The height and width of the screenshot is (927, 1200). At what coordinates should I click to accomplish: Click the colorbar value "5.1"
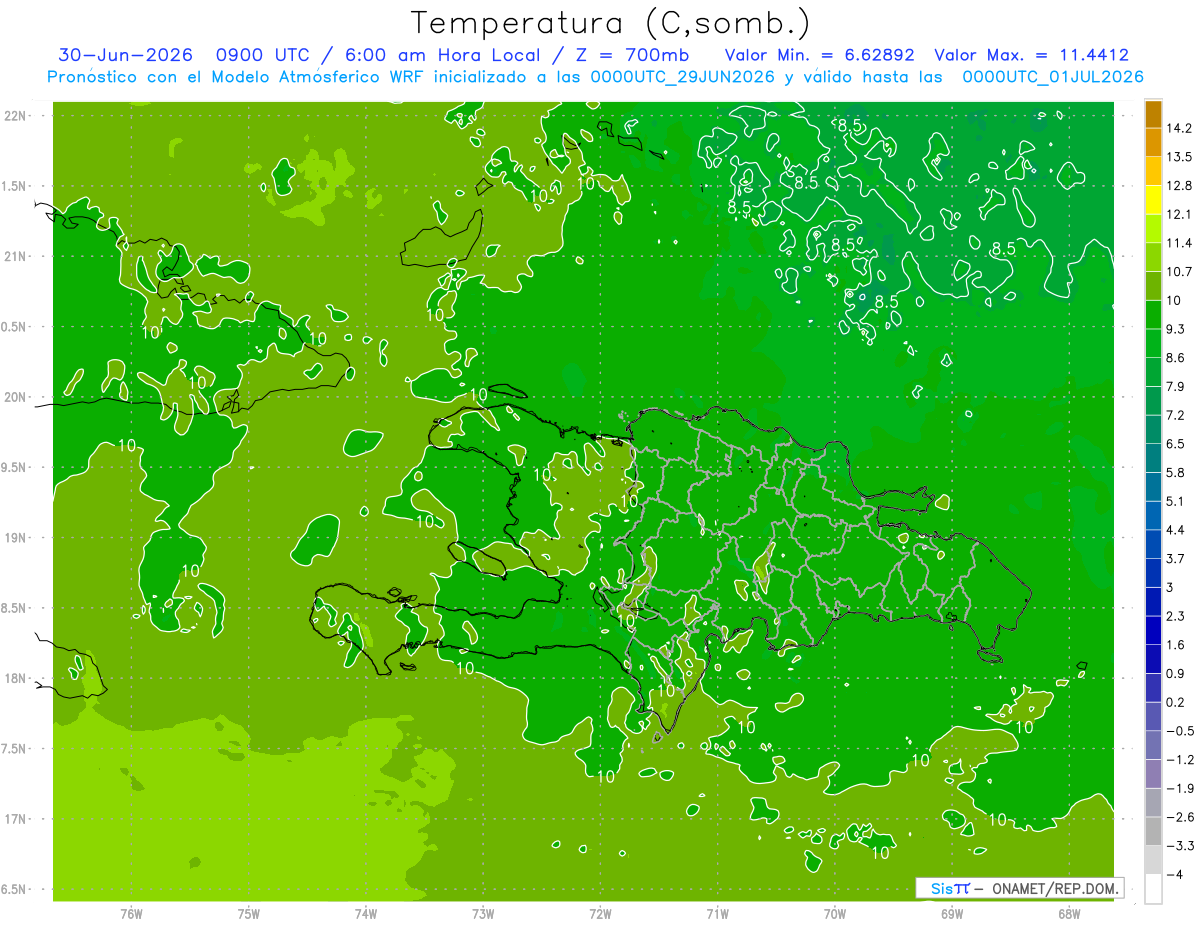point(1177,501)
